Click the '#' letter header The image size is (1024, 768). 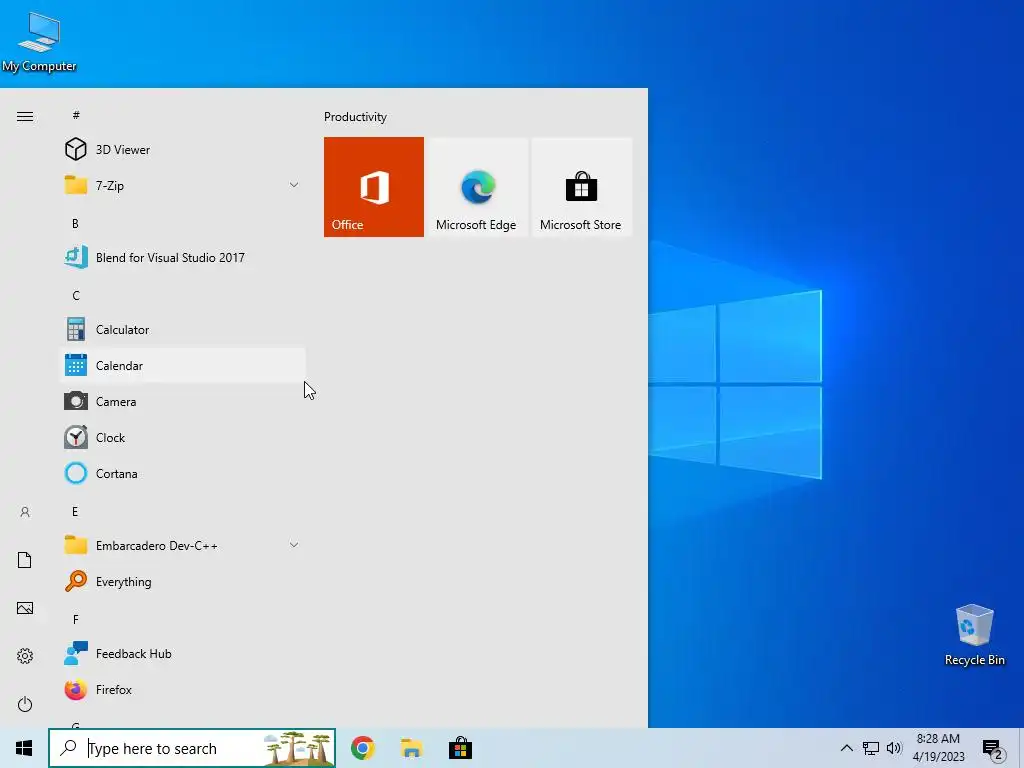(x=76, y=115)
